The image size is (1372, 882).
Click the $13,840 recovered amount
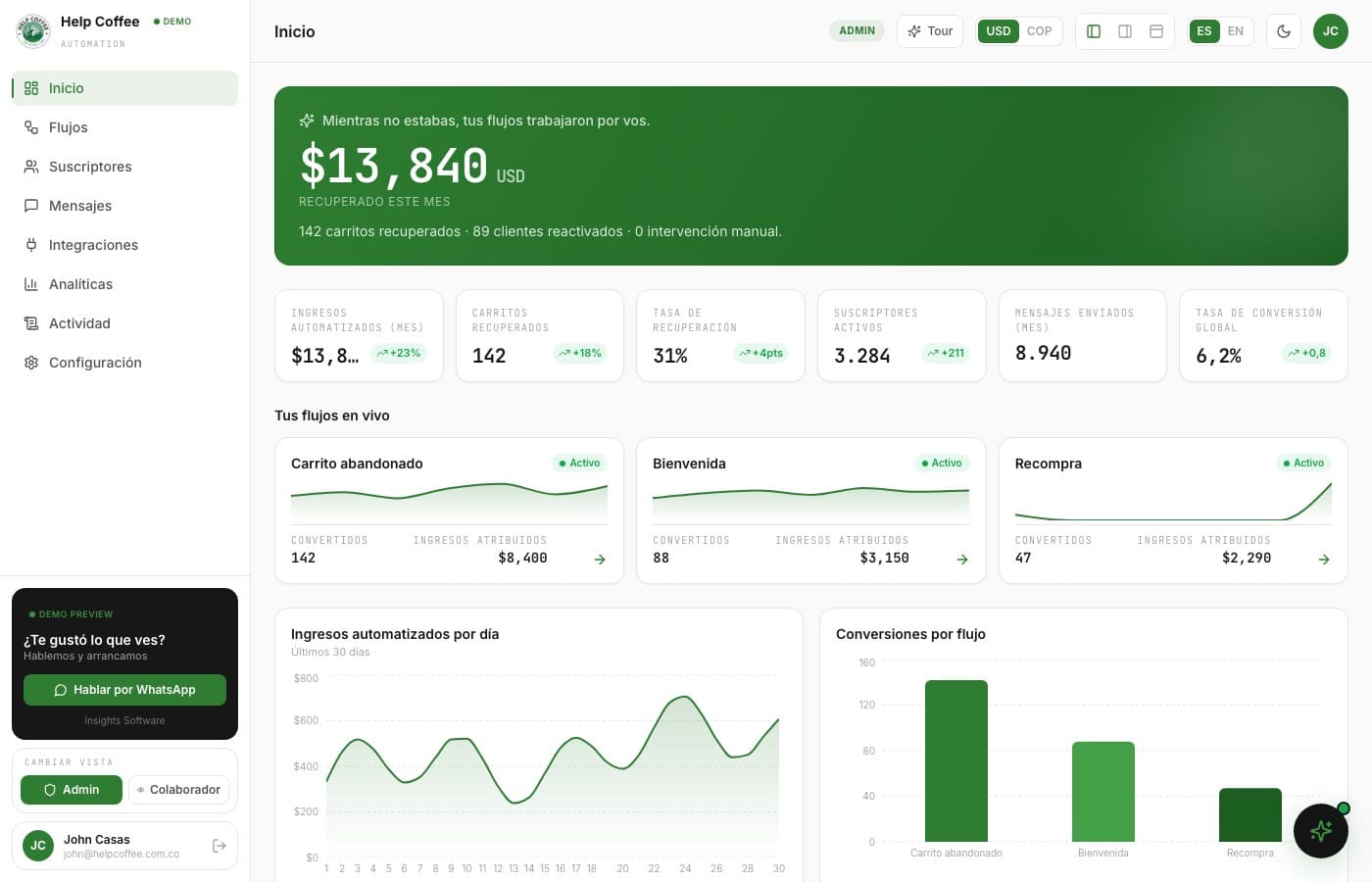(x=394, y=165)
